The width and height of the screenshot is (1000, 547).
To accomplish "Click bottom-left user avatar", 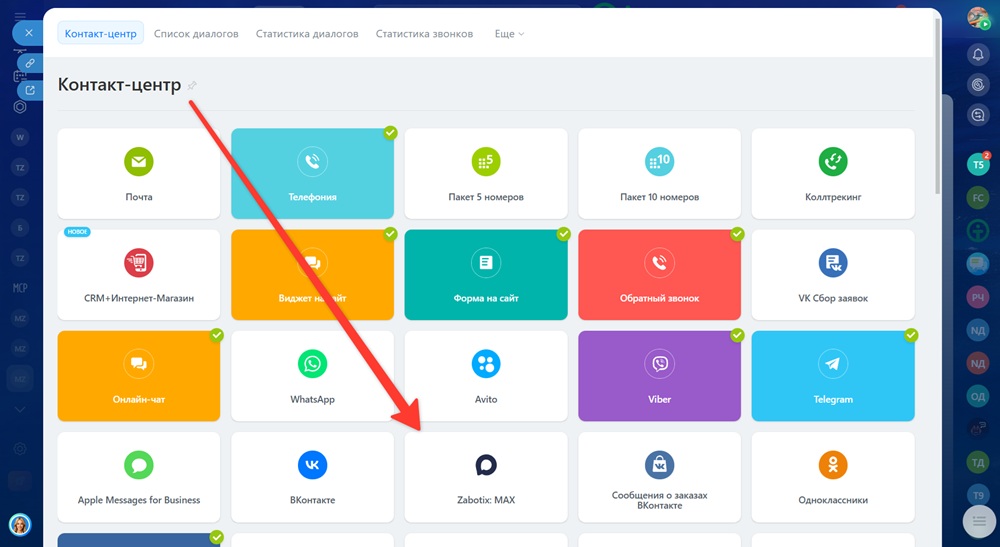I will click(20, 525).
